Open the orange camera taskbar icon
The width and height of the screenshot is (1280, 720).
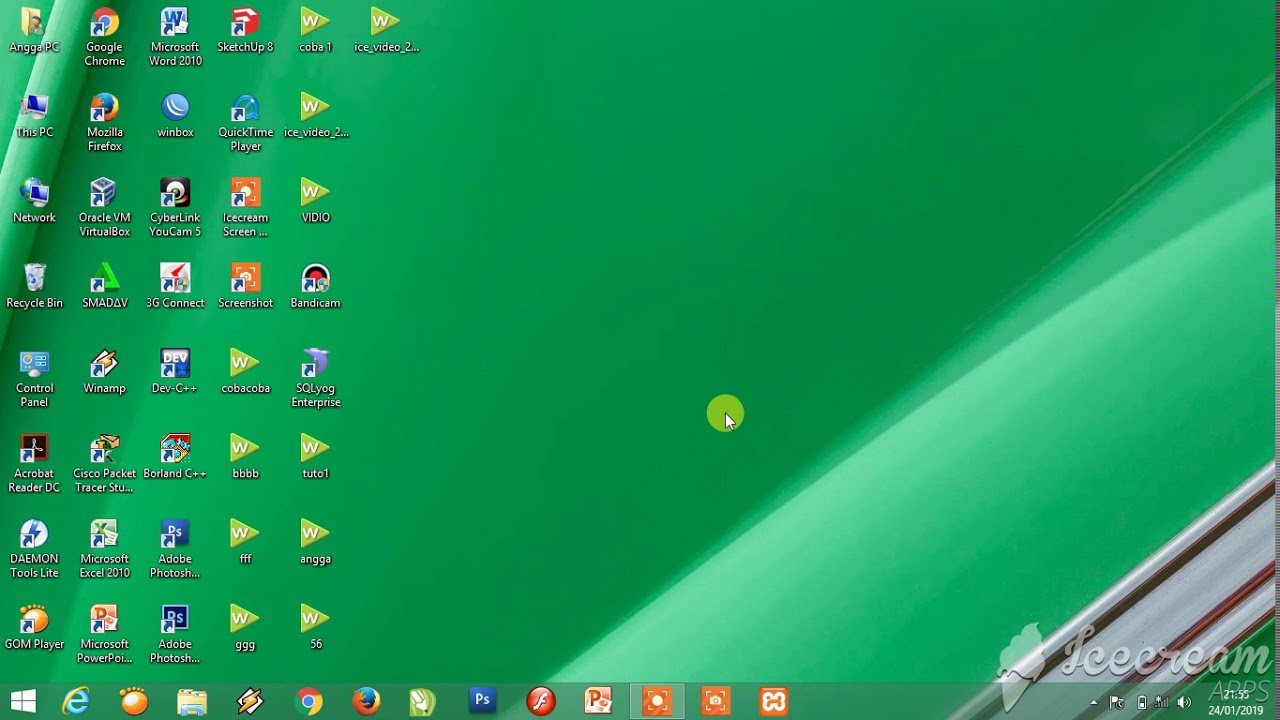click(715, 701)
